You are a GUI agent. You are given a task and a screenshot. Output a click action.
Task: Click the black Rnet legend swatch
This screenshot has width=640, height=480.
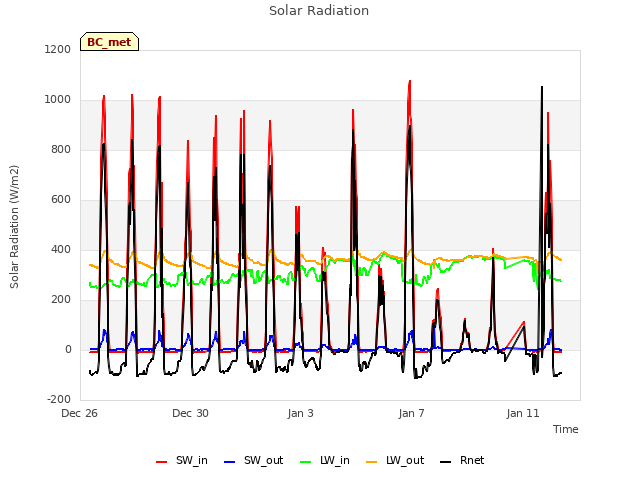coord(446,462)
